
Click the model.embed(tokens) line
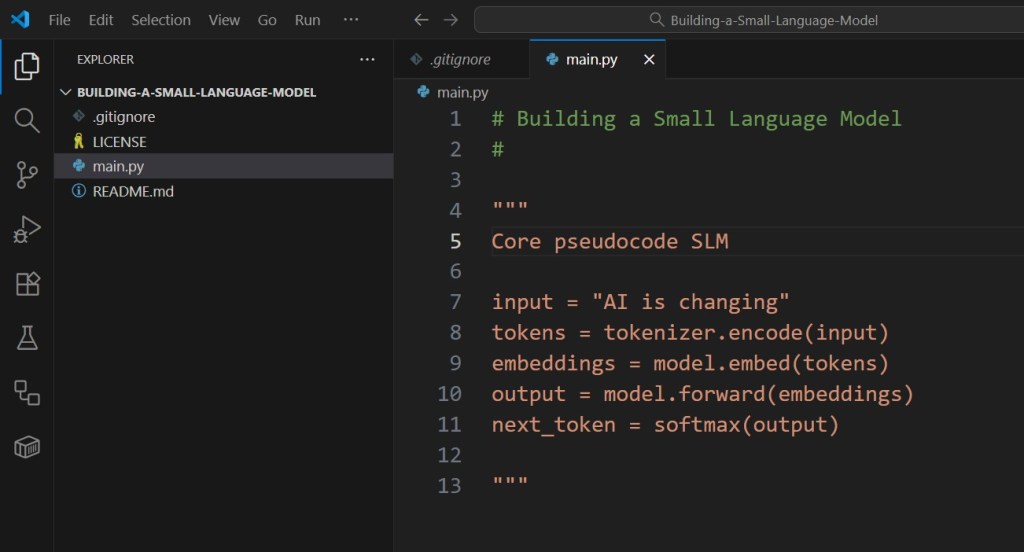[690, 363]
